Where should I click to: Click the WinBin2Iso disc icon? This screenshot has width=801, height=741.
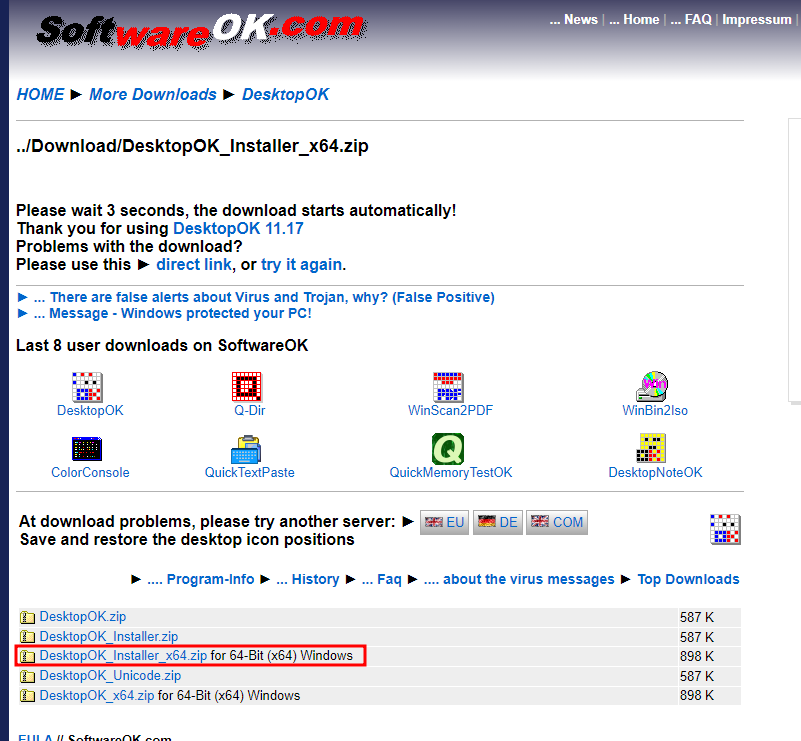pos(652,387)
